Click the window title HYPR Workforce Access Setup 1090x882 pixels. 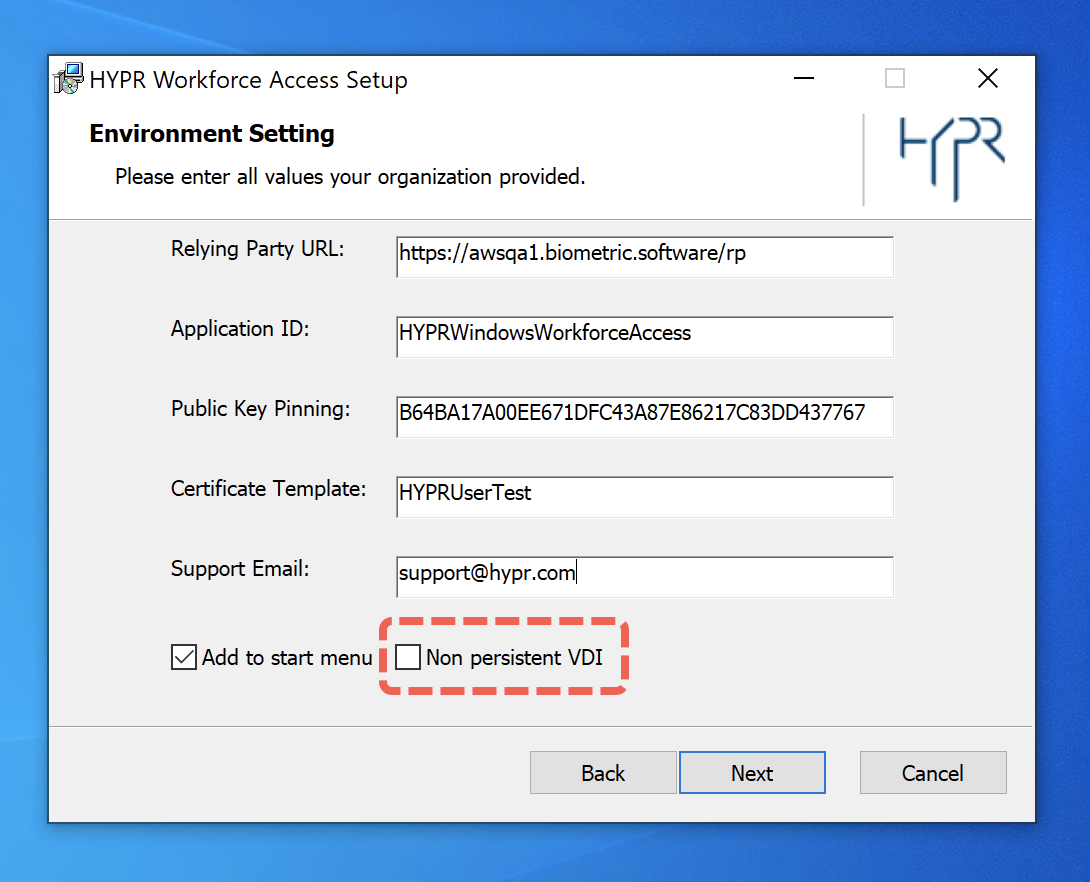248,80
